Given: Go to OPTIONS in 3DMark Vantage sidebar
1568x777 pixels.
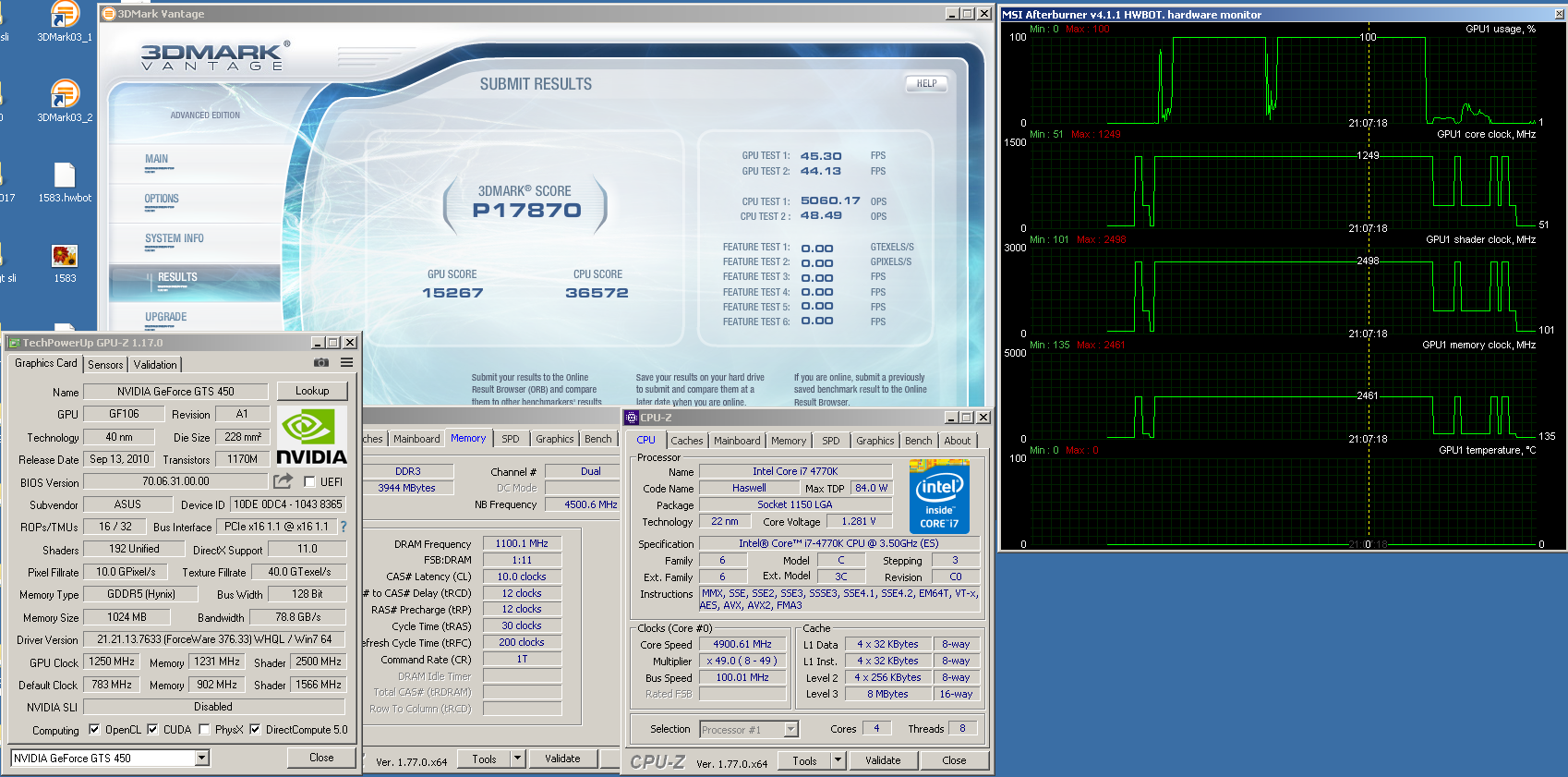Looking at the screenshot, I should click(x=162, y=199).
